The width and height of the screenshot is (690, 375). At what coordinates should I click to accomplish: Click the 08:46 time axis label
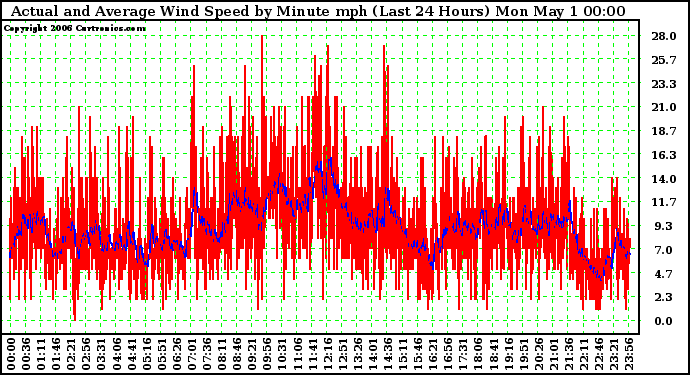pos(237,354)
